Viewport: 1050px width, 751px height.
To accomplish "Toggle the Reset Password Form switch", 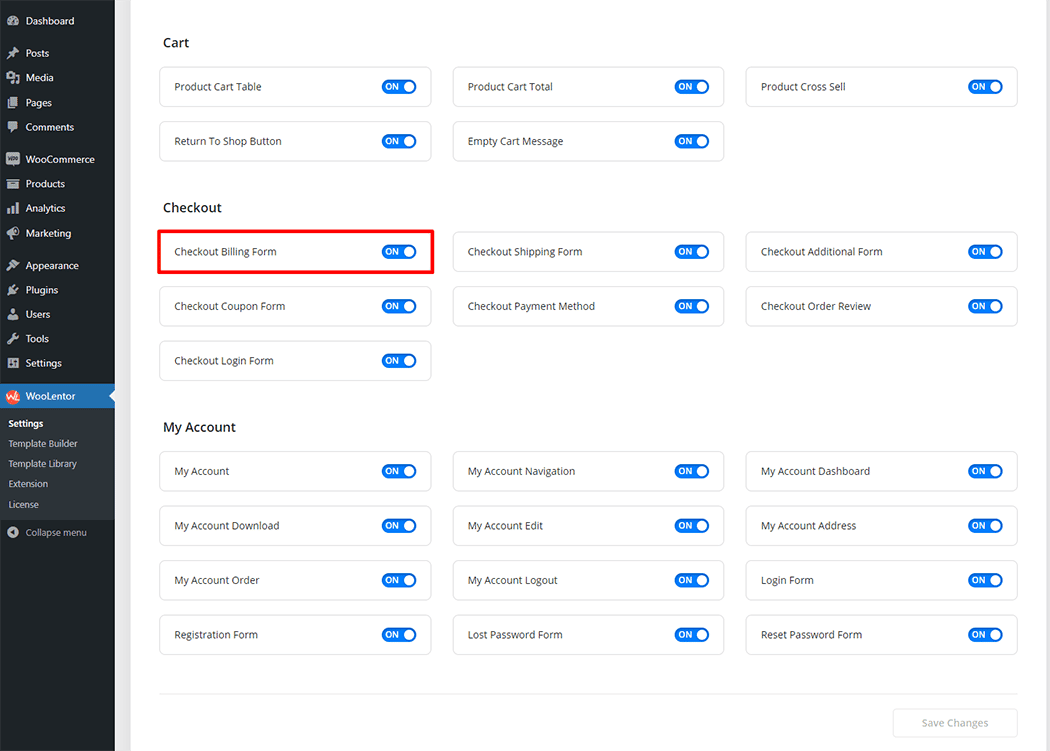I will pos(985,635).
